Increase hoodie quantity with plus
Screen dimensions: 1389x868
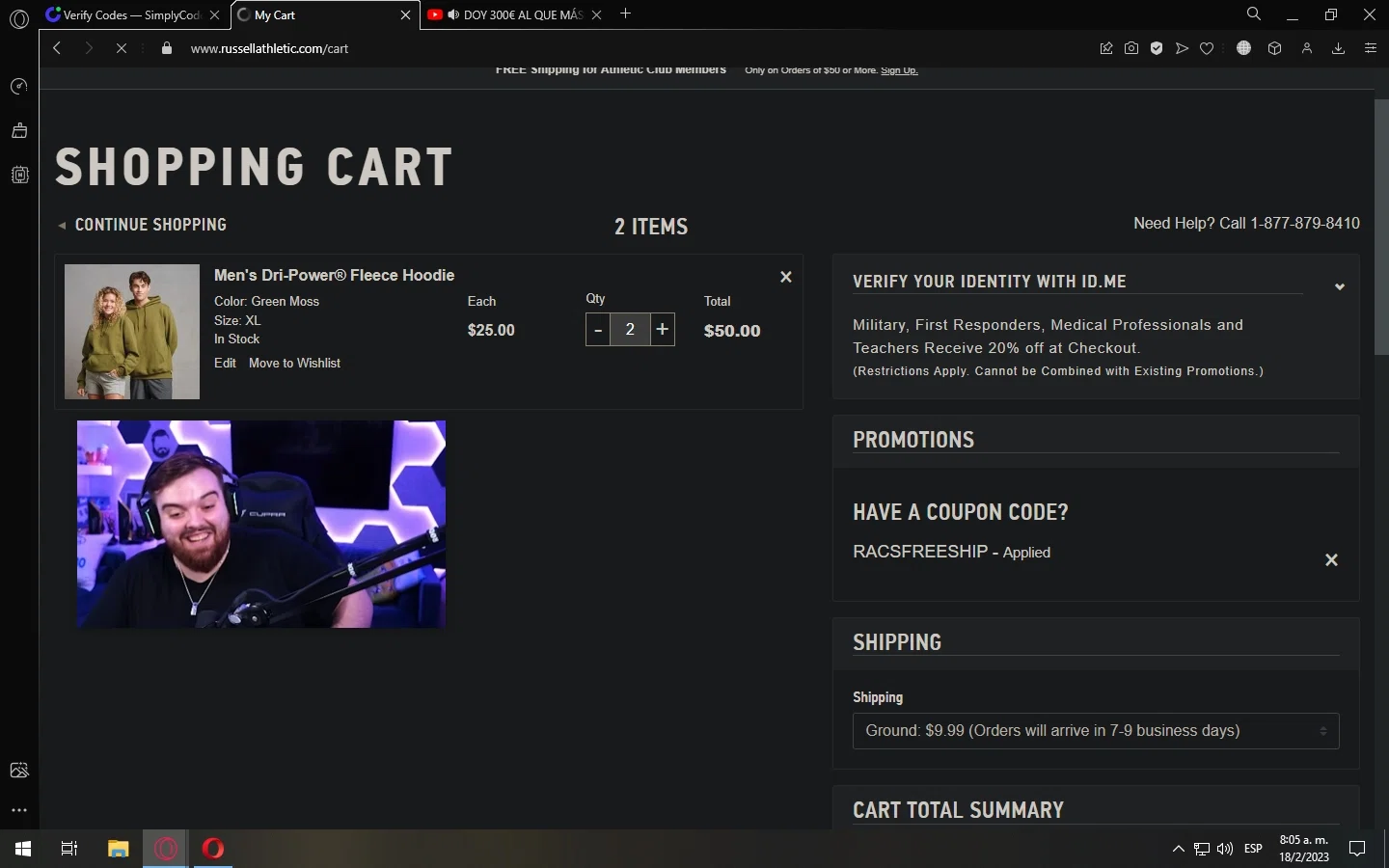click(x=663, y=330)
